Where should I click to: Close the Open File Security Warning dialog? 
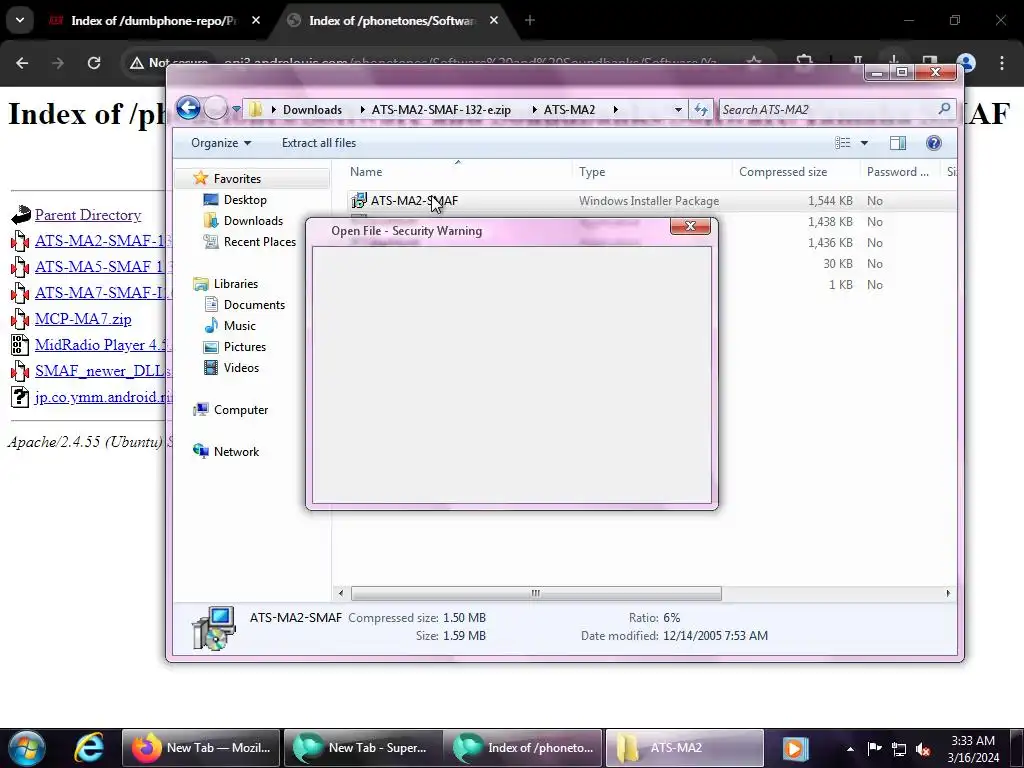(690, 226)
